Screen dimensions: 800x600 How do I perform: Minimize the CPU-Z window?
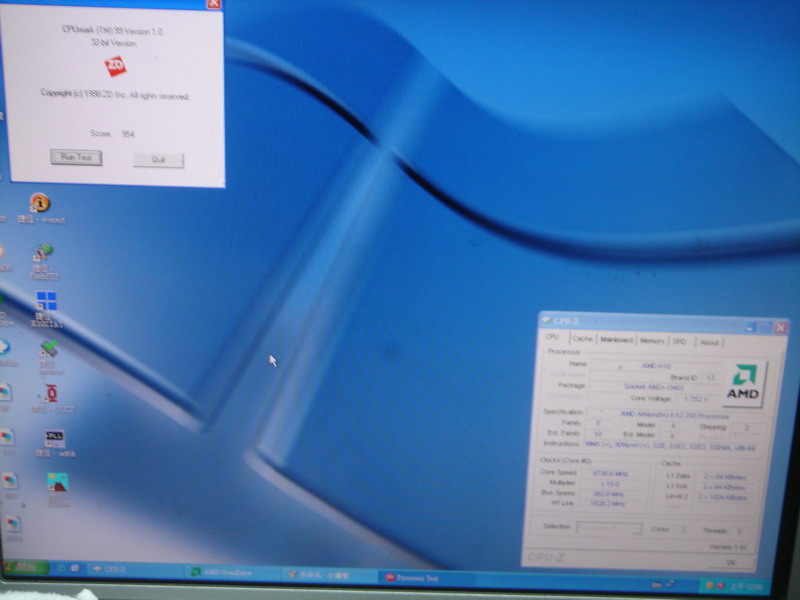tap(749, 328)
